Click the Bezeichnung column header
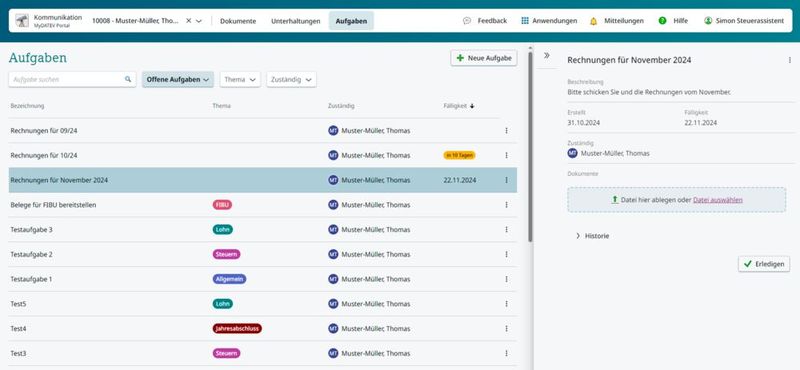The image size is (800, 370). point(27,106)
